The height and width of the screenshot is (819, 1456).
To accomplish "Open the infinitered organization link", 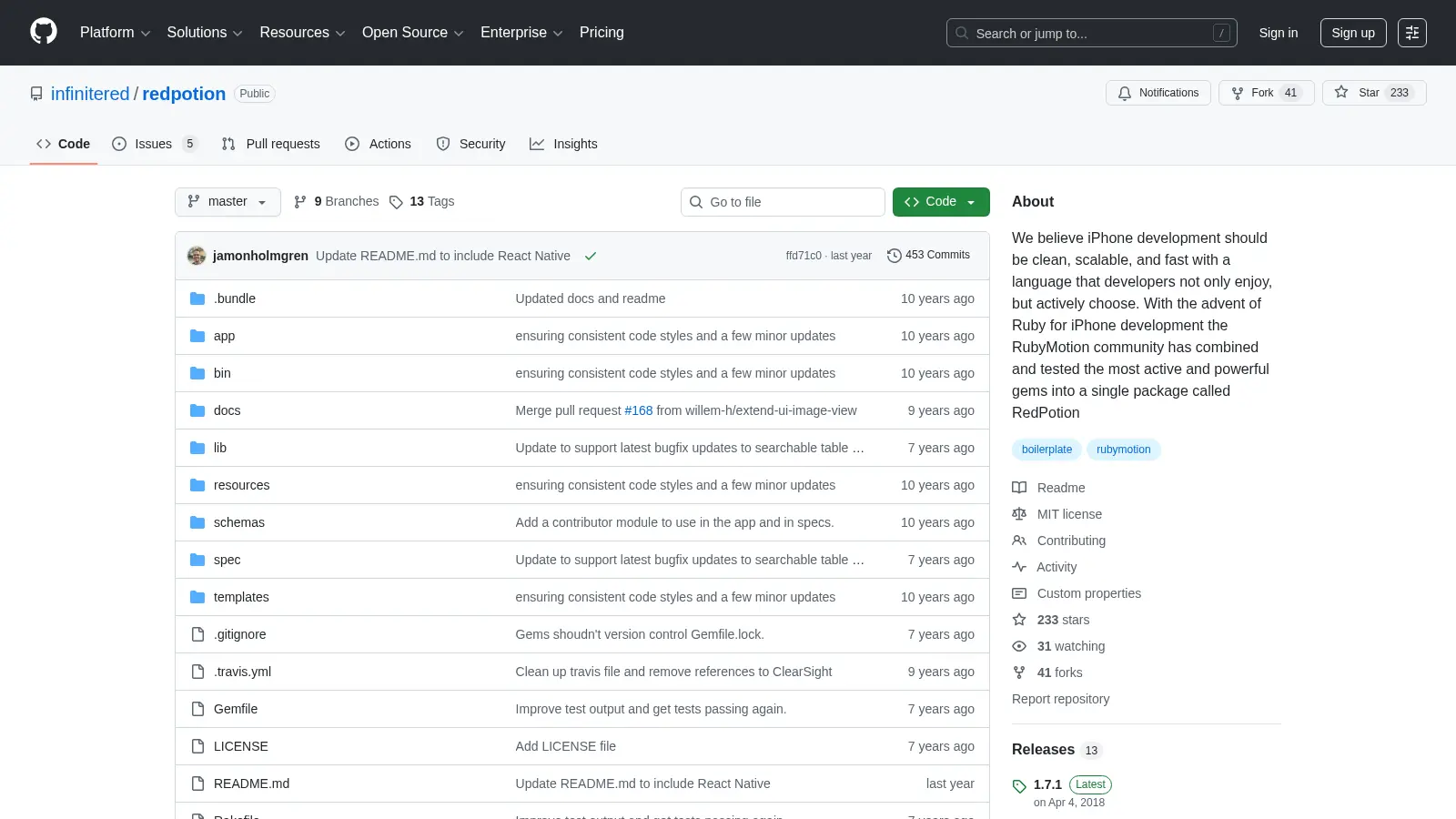I will pos(90,94).
